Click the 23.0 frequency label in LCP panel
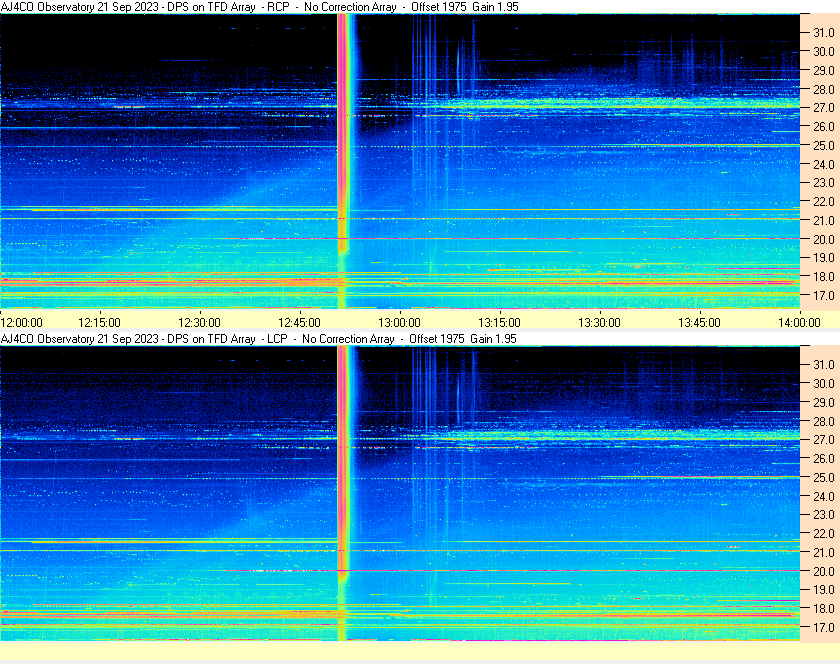 click(x=824, y=514)
